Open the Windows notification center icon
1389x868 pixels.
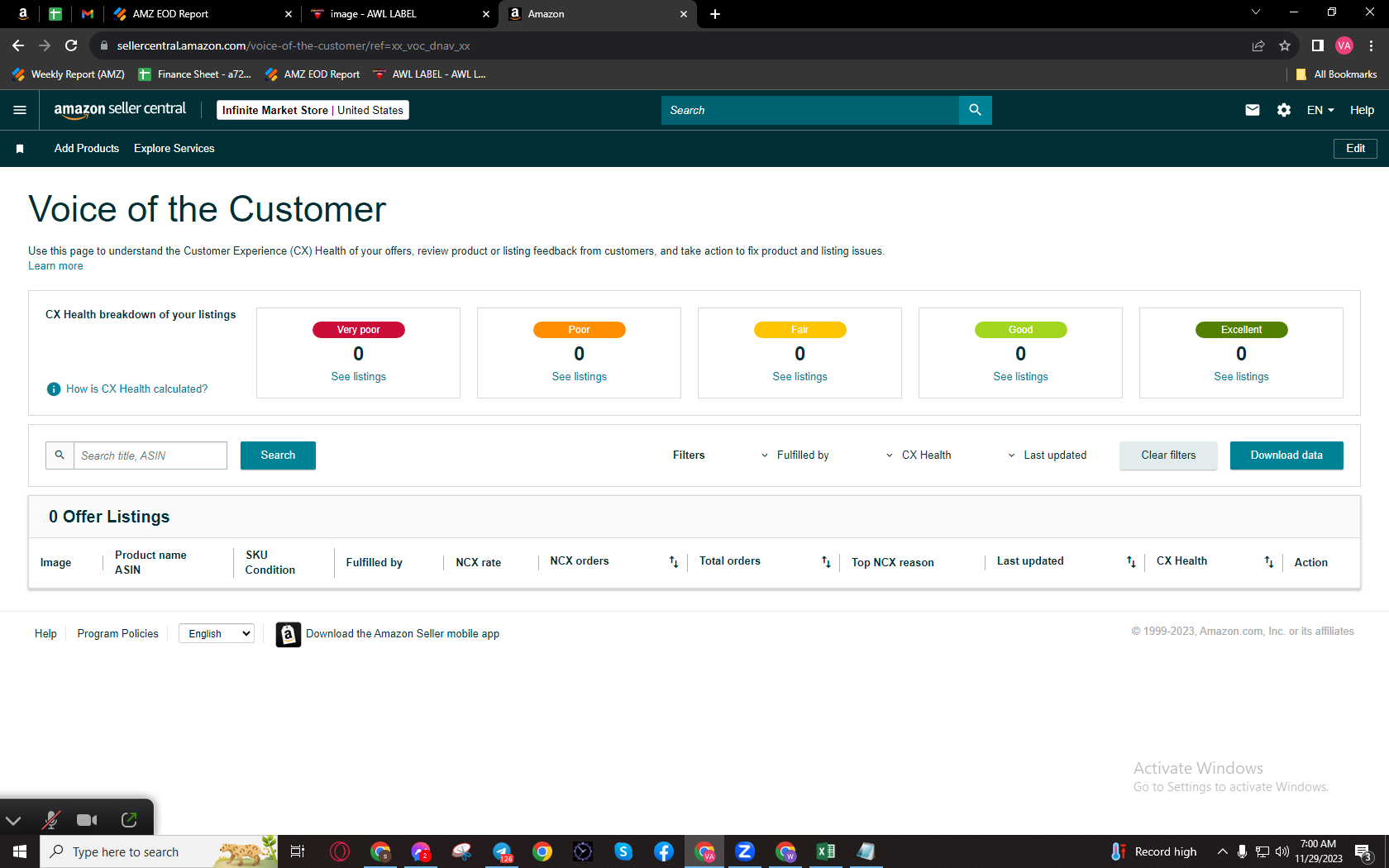coord(1364,852)
